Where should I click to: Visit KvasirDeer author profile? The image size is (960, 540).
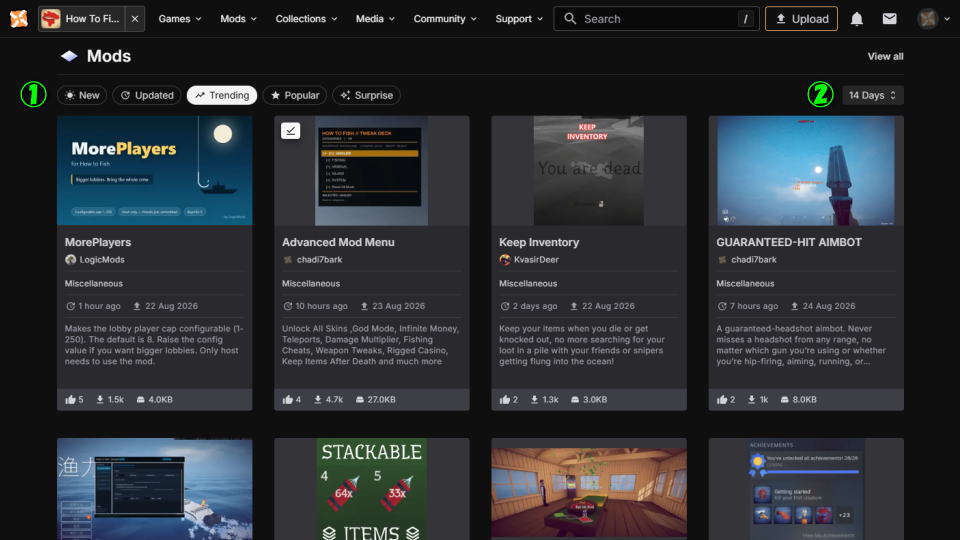click(529, 260)
